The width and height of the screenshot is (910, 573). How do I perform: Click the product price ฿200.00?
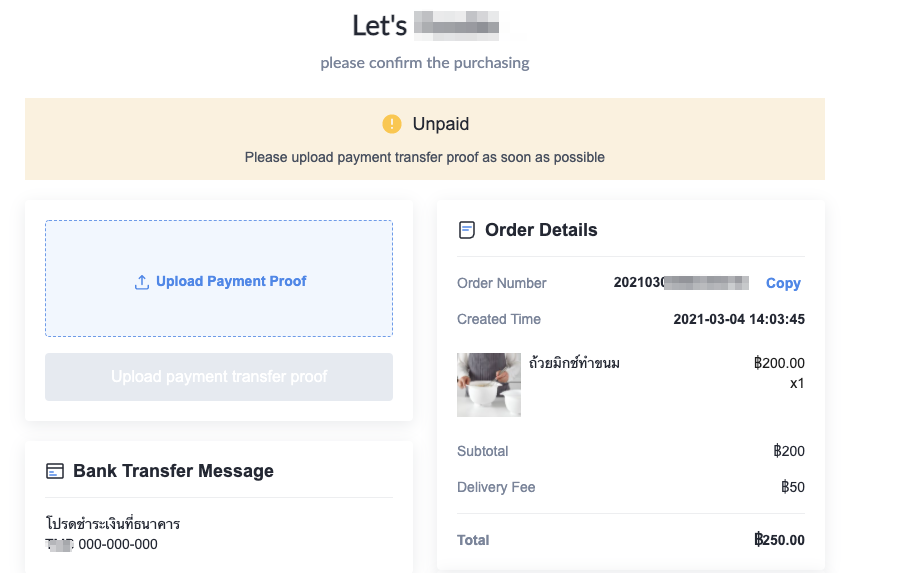(779, 363)
